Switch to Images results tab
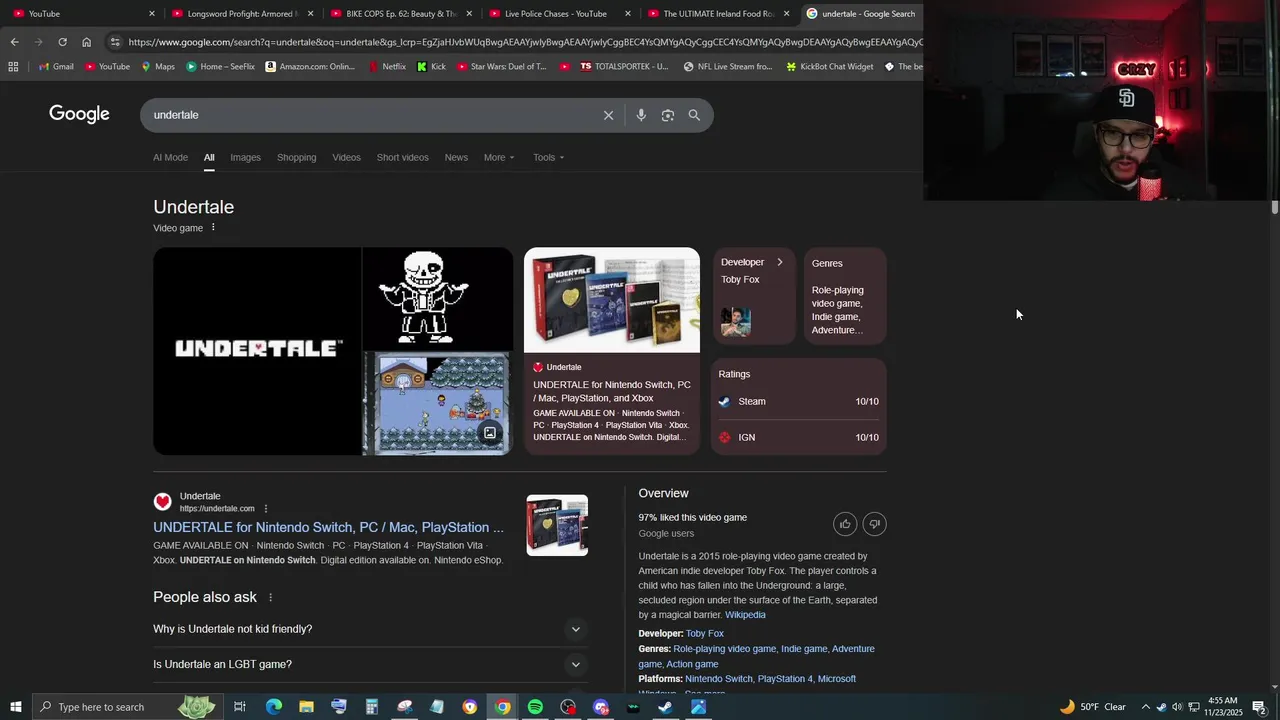The height and width of the screenshot is (720, 1280). 245,157
